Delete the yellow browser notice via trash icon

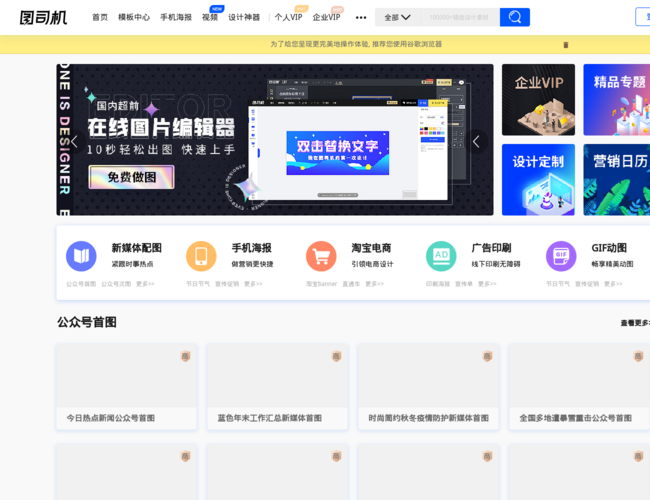565,45
